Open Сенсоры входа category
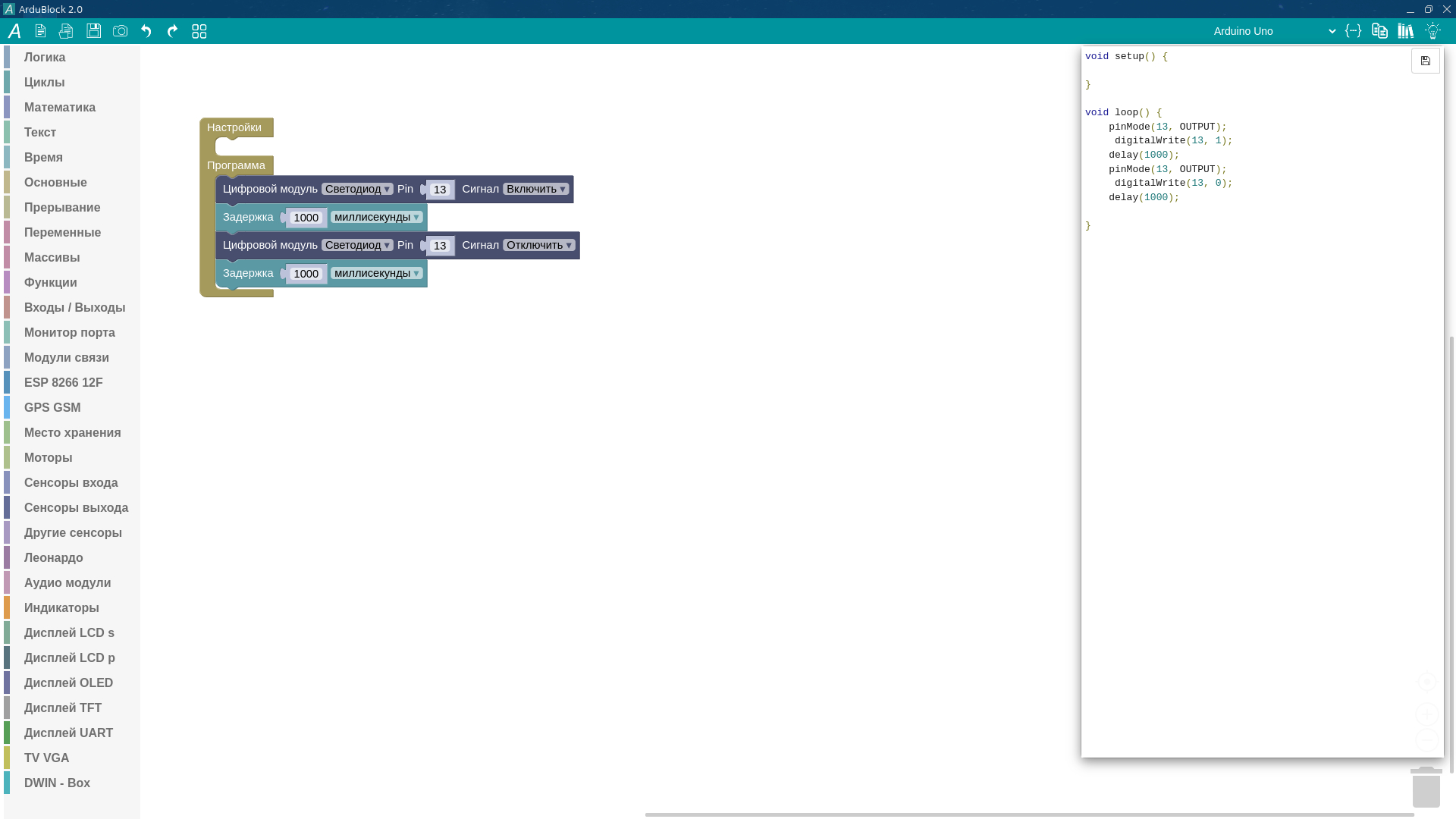The image size is (1456, 819). tap(71, 482)
